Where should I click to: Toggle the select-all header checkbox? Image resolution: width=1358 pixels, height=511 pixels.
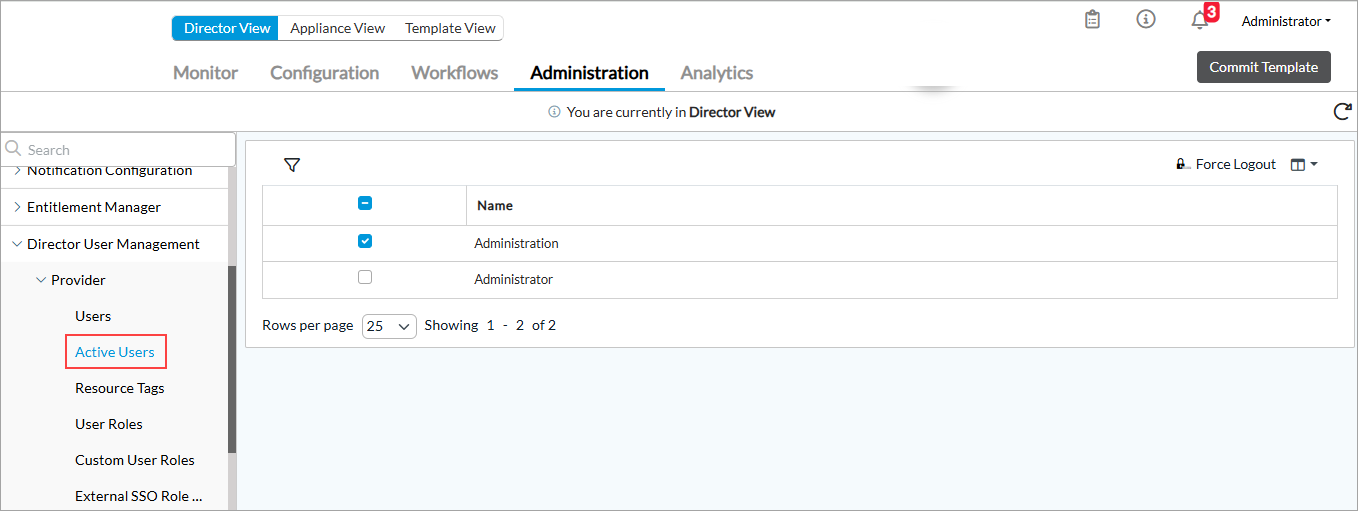coord(365,203)
